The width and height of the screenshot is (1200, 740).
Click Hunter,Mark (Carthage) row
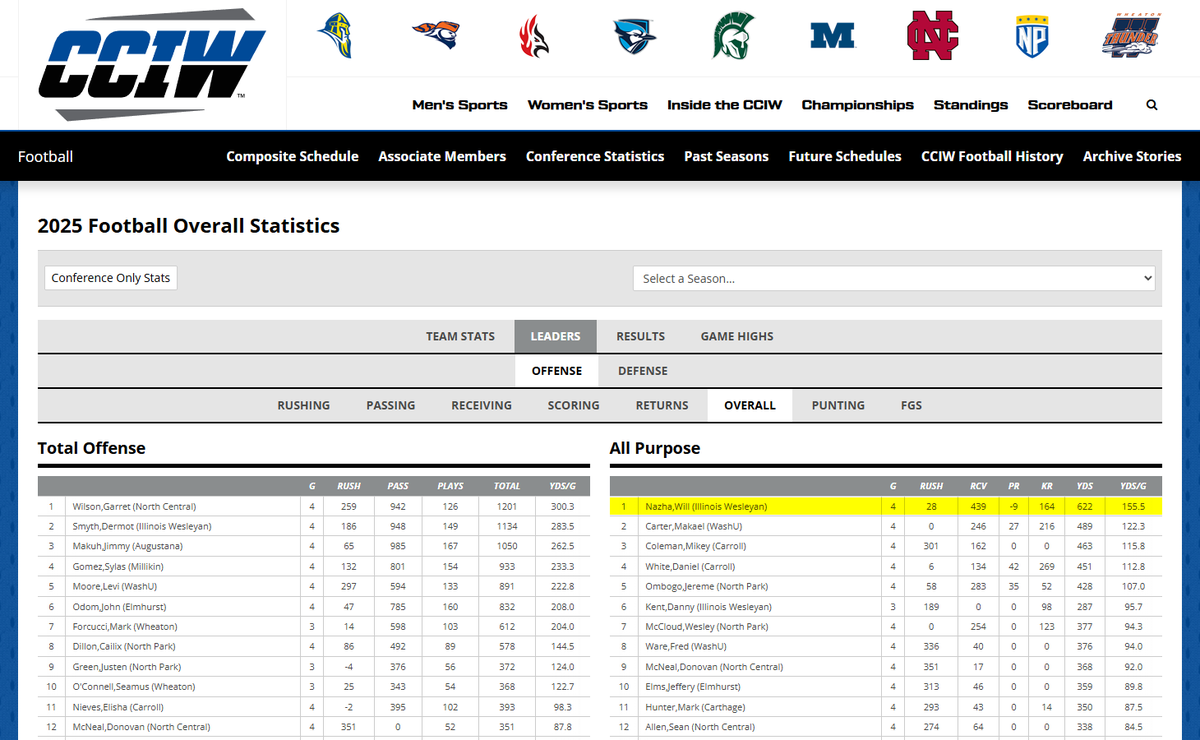click(x=886, y=707)
